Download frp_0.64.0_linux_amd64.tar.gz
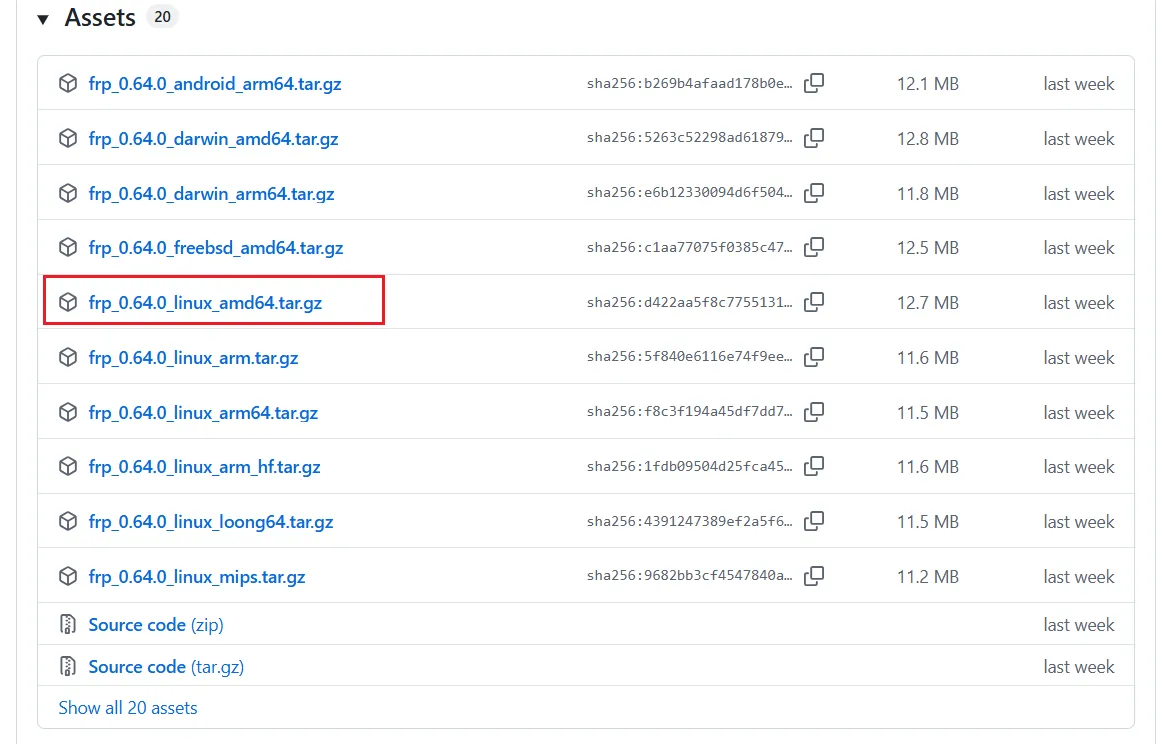The width and height of the screenshot is (1161, 744). tap(205, 303)
